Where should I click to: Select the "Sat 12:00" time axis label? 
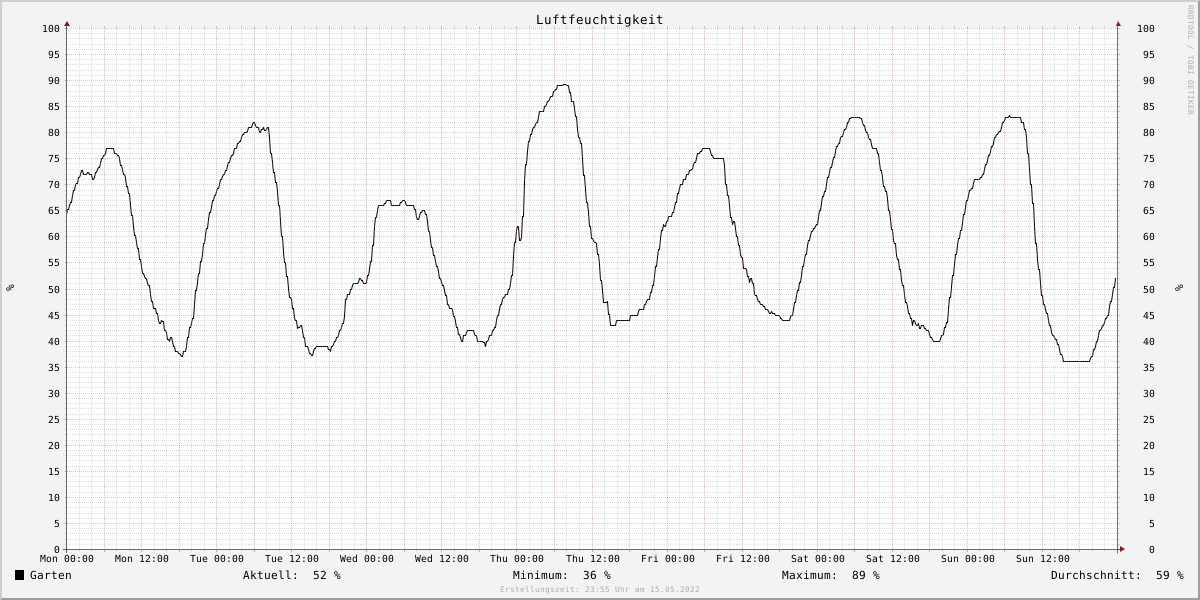(893, 559)
